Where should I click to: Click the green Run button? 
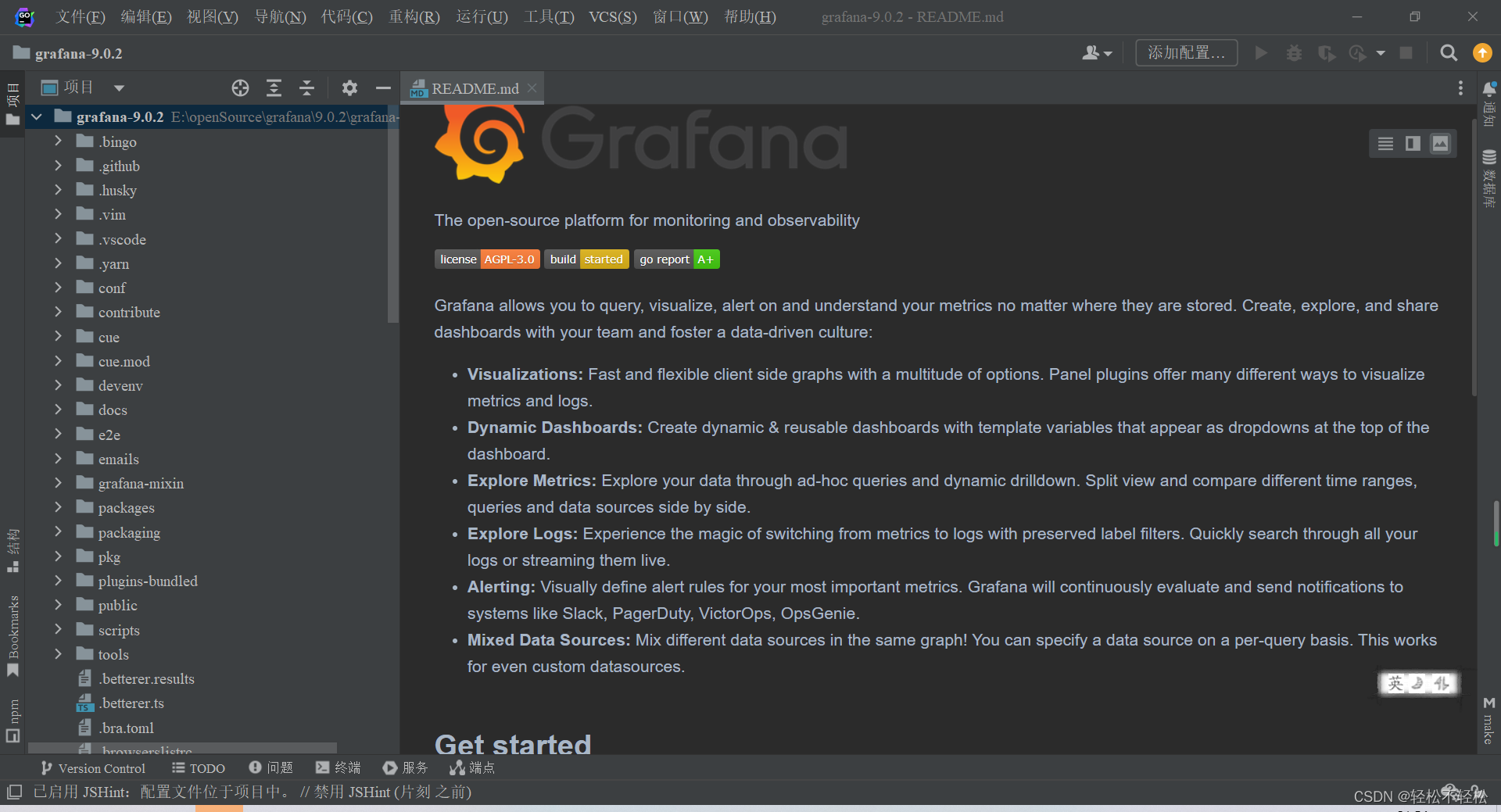pos(1260,53)
